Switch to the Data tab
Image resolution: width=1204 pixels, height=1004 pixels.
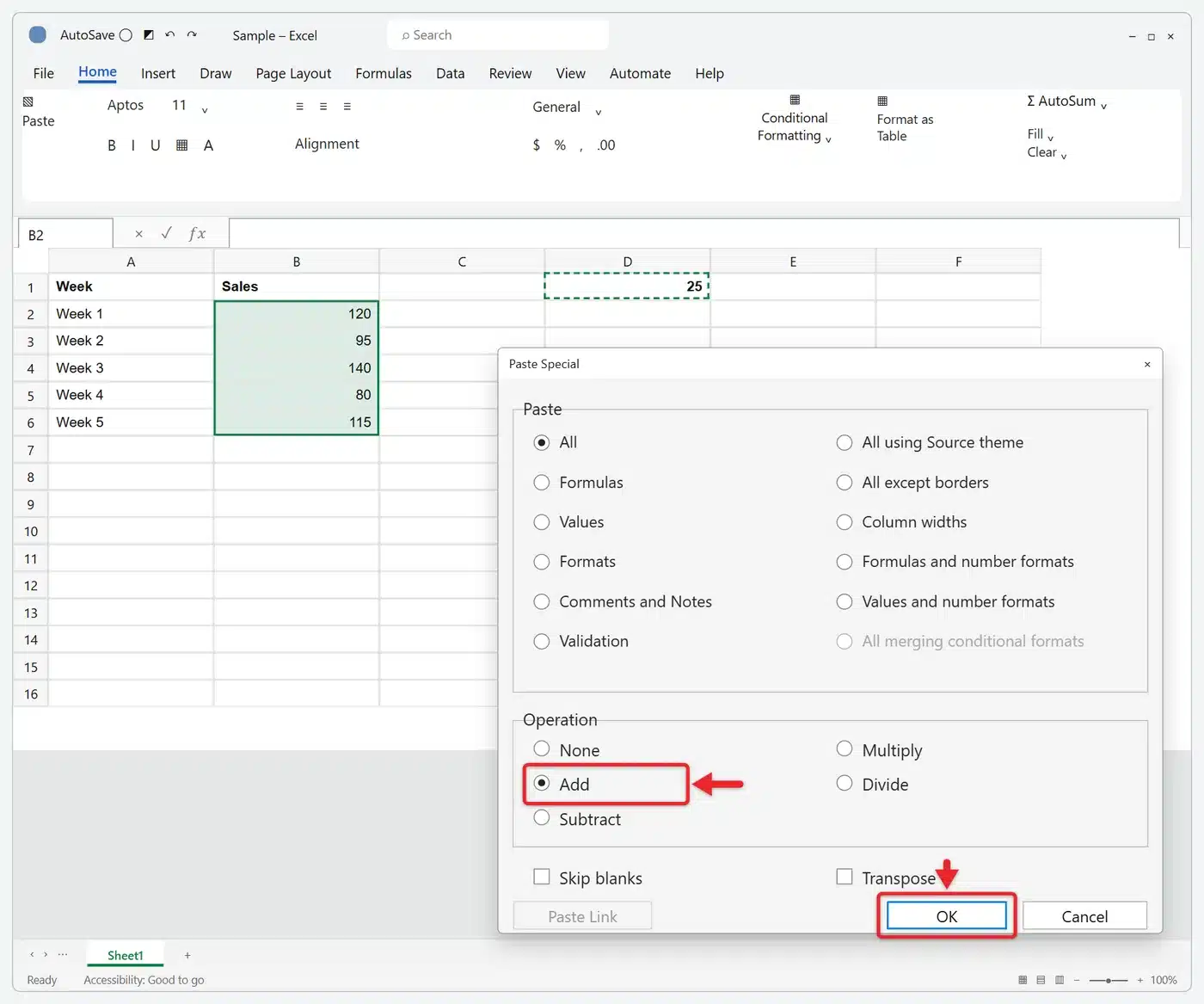(451, 74)
